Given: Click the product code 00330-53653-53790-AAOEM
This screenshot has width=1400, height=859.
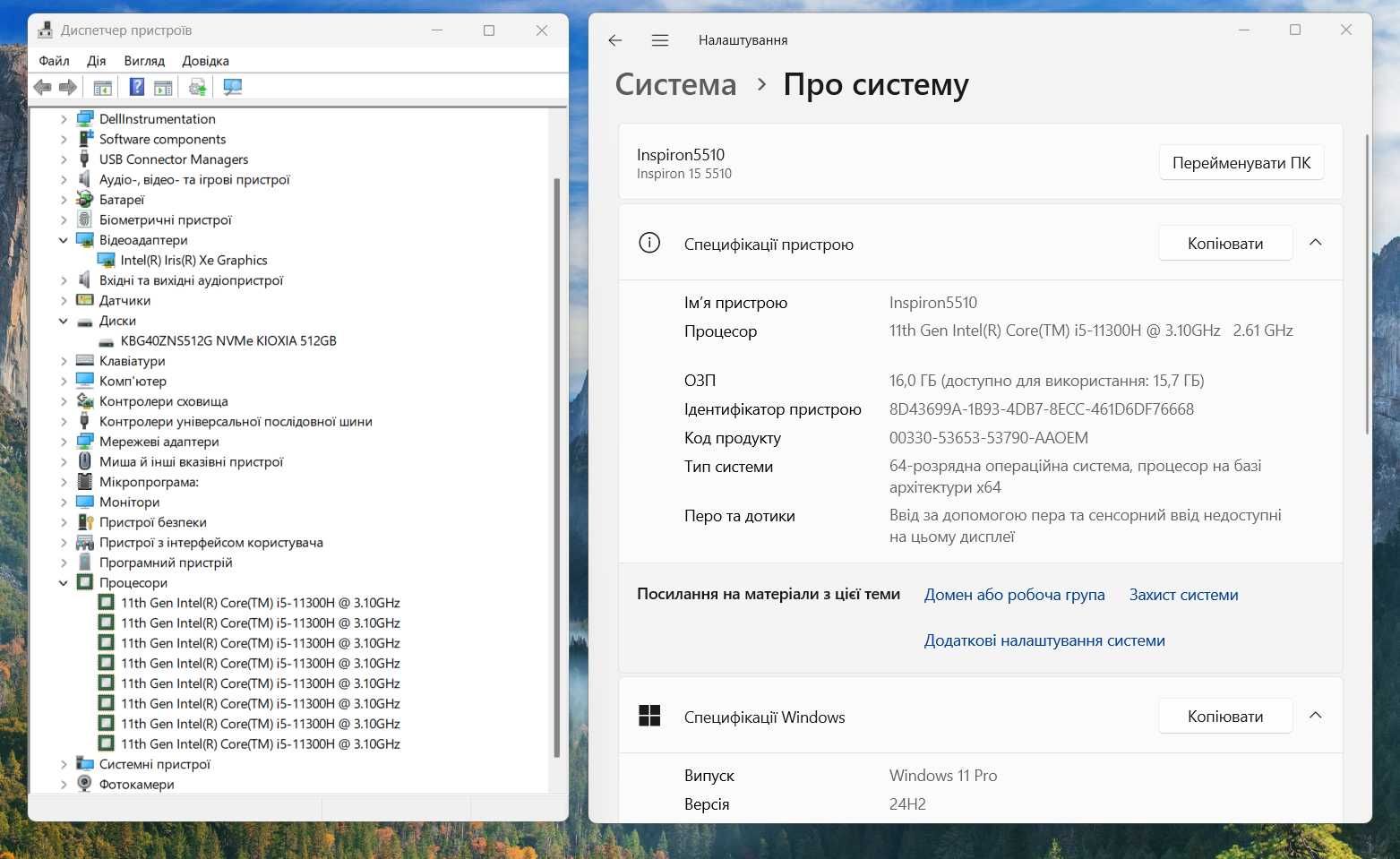Looking at the screenshot, I should click(988, 438).
